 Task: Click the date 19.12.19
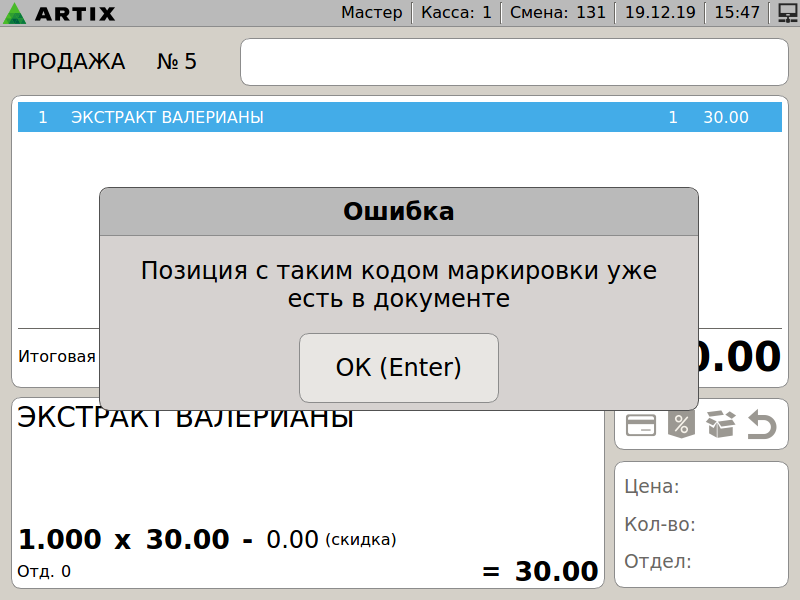[x=660, y=12]
